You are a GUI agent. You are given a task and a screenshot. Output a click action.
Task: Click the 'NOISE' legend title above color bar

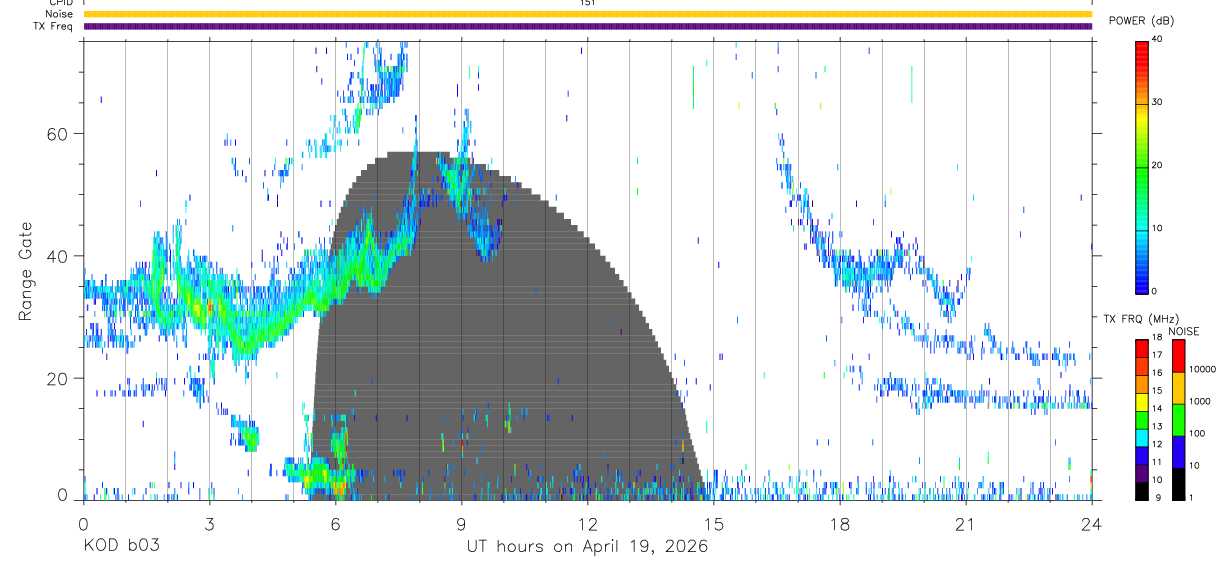click(x=1184, y=331)
